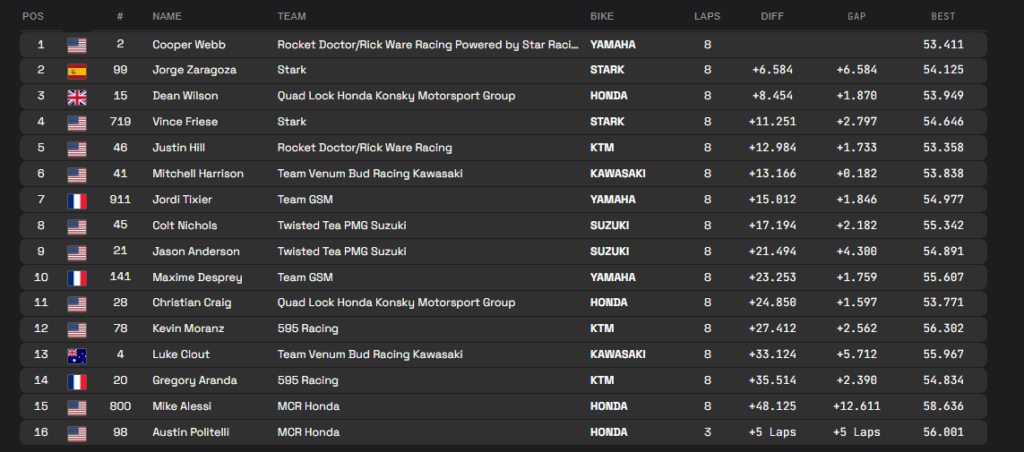Click Jason Anderson's SUZUKI bike label
This screenshot has width=1024, height=452.
[x=609, y=251]
